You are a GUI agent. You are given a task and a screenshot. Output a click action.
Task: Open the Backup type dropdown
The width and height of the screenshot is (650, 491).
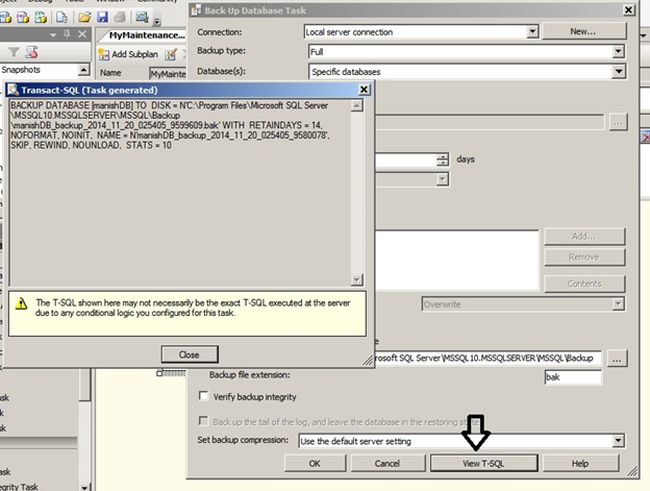(618, 51)
